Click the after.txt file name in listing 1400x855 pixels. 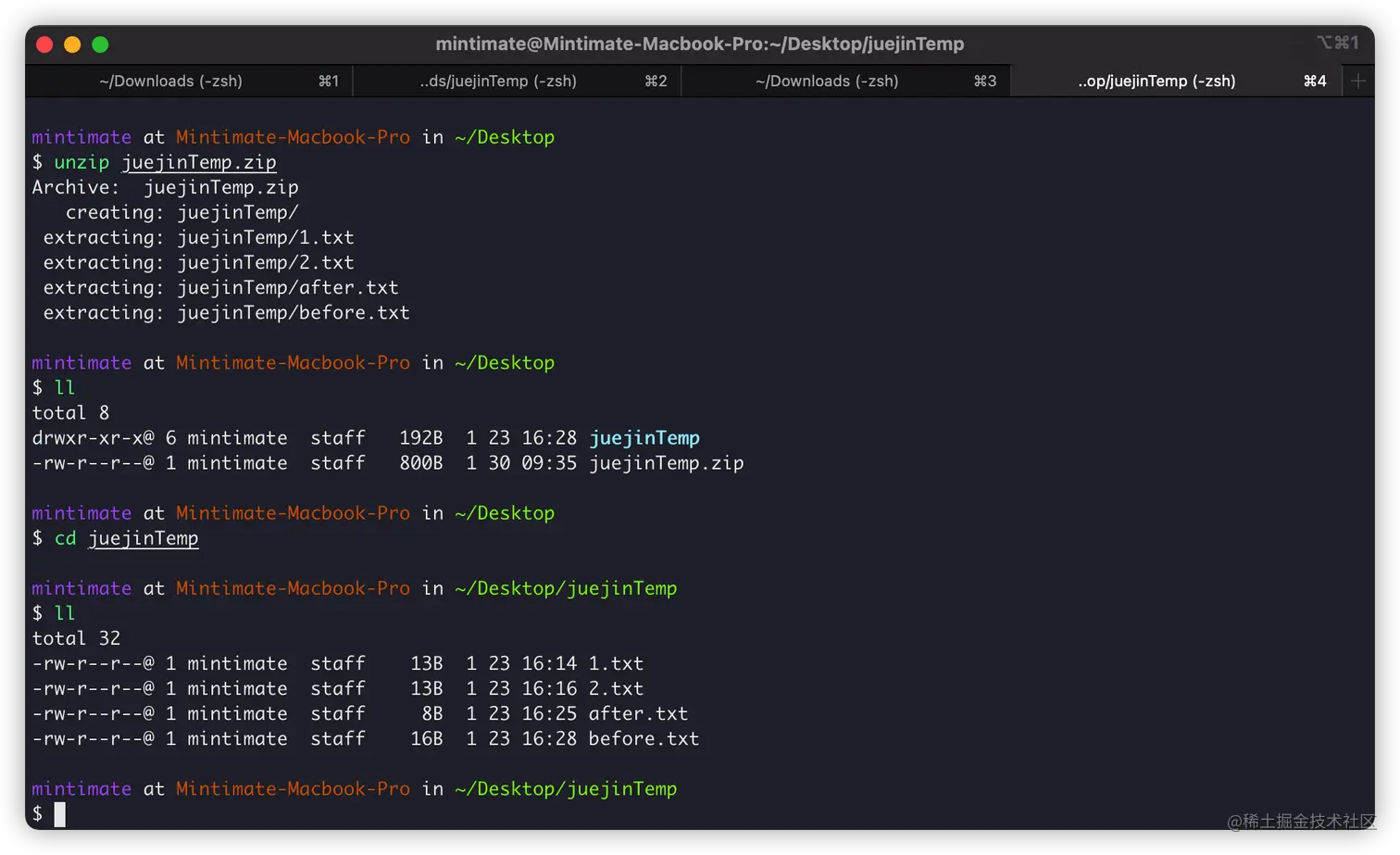(x=638, y=713)
